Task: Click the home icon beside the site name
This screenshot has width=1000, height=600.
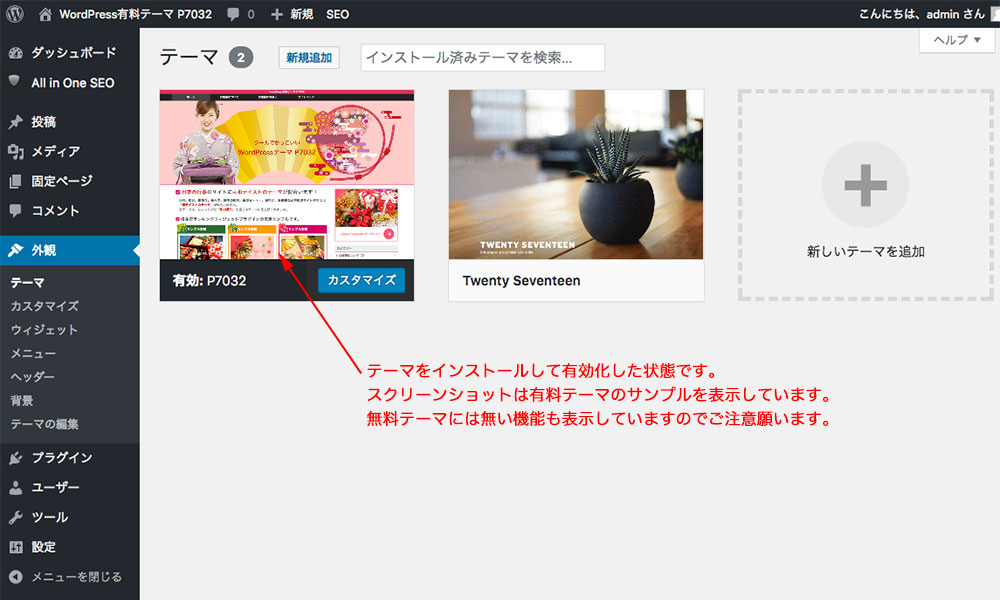Action: [45, 14]
